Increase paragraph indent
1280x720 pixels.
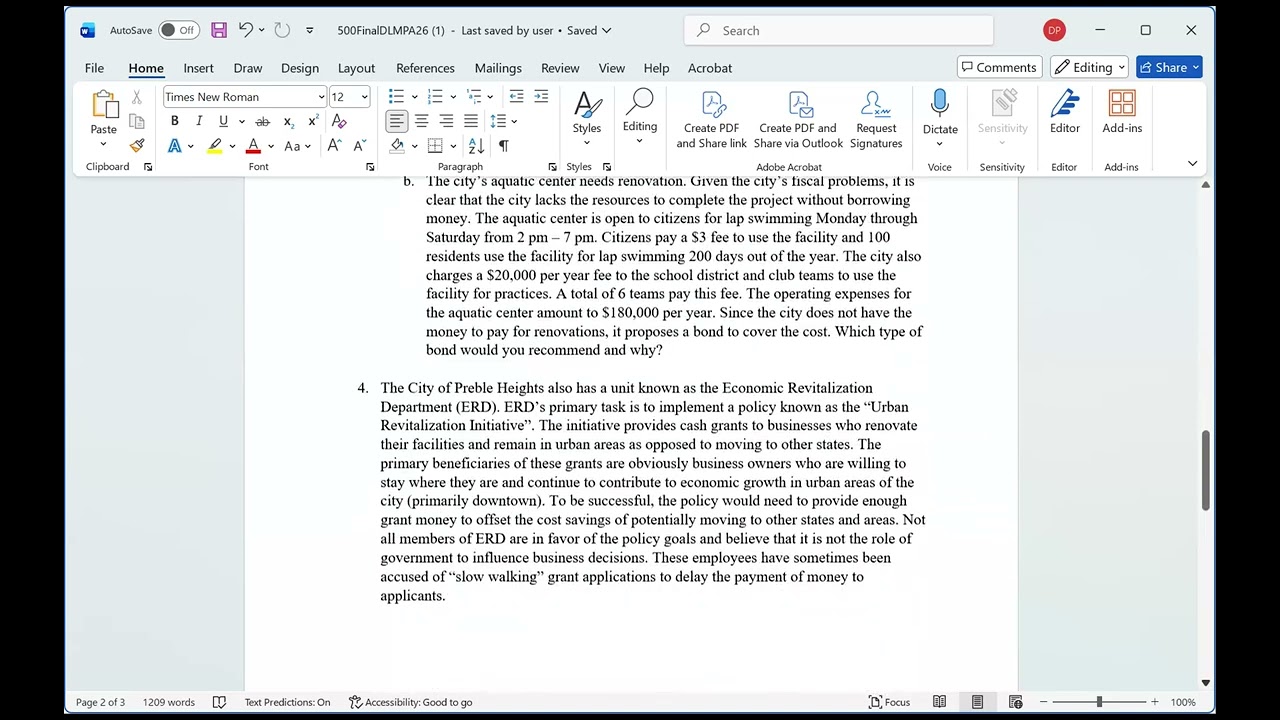541,96
